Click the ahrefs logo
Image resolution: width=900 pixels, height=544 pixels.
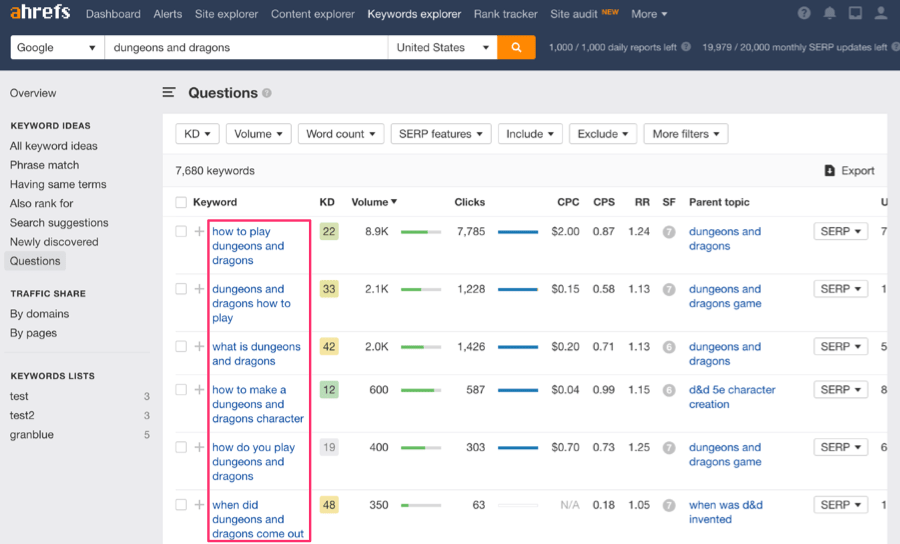pyautogui.click(x=40, y=12)
